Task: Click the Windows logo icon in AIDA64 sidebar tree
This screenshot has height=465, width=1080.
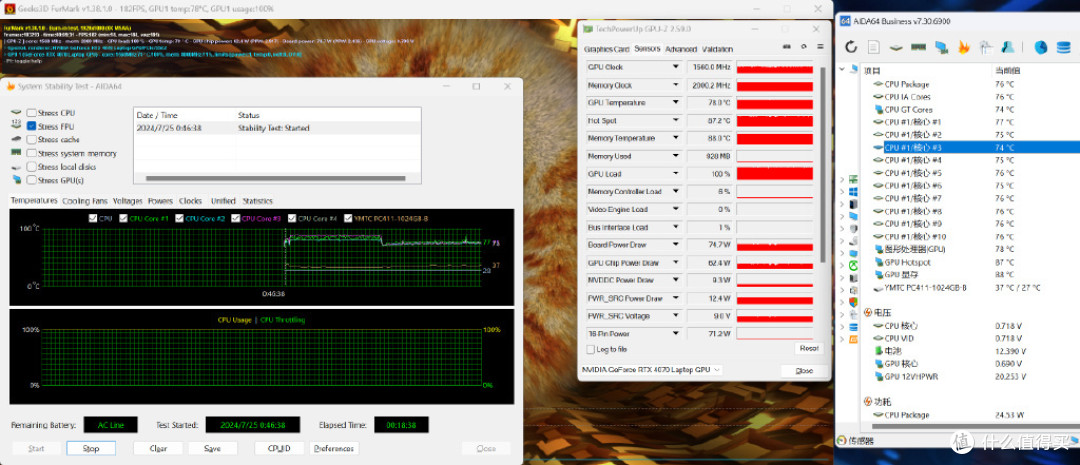Action: [853, 192]
